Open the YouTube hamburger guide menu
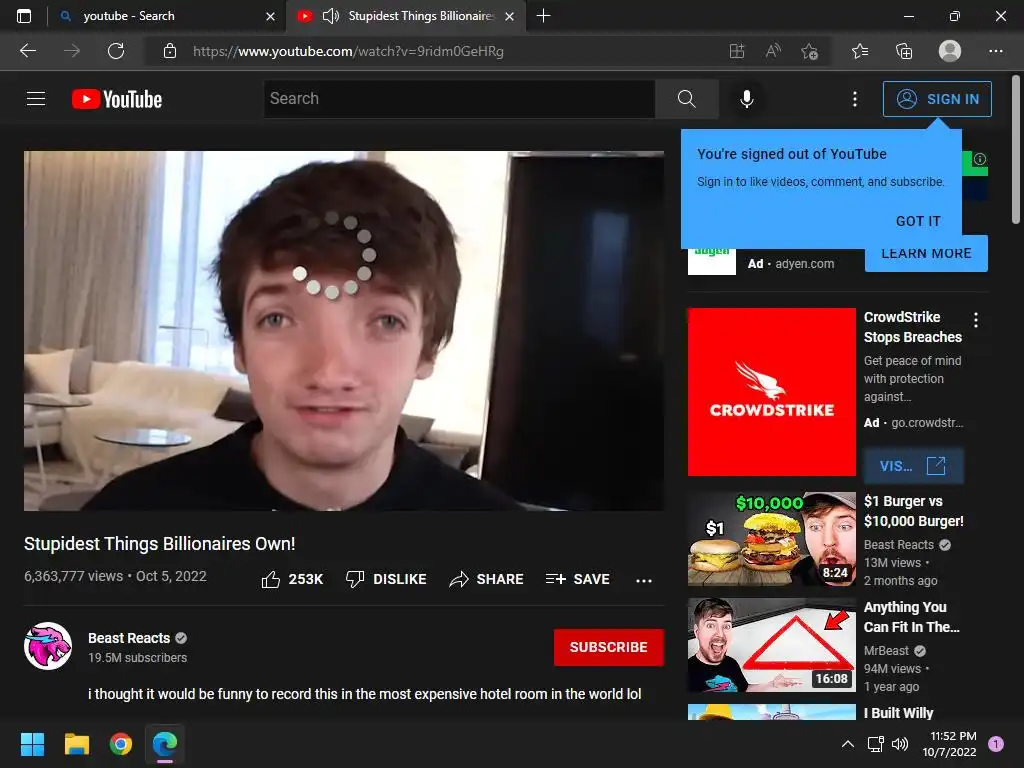Image resolution: width=1024 pixels, height=768 pixels. tap(36, 99)
